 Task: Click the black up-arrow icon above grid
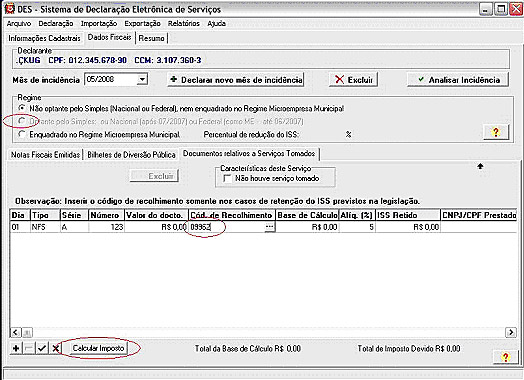(480, 166)
